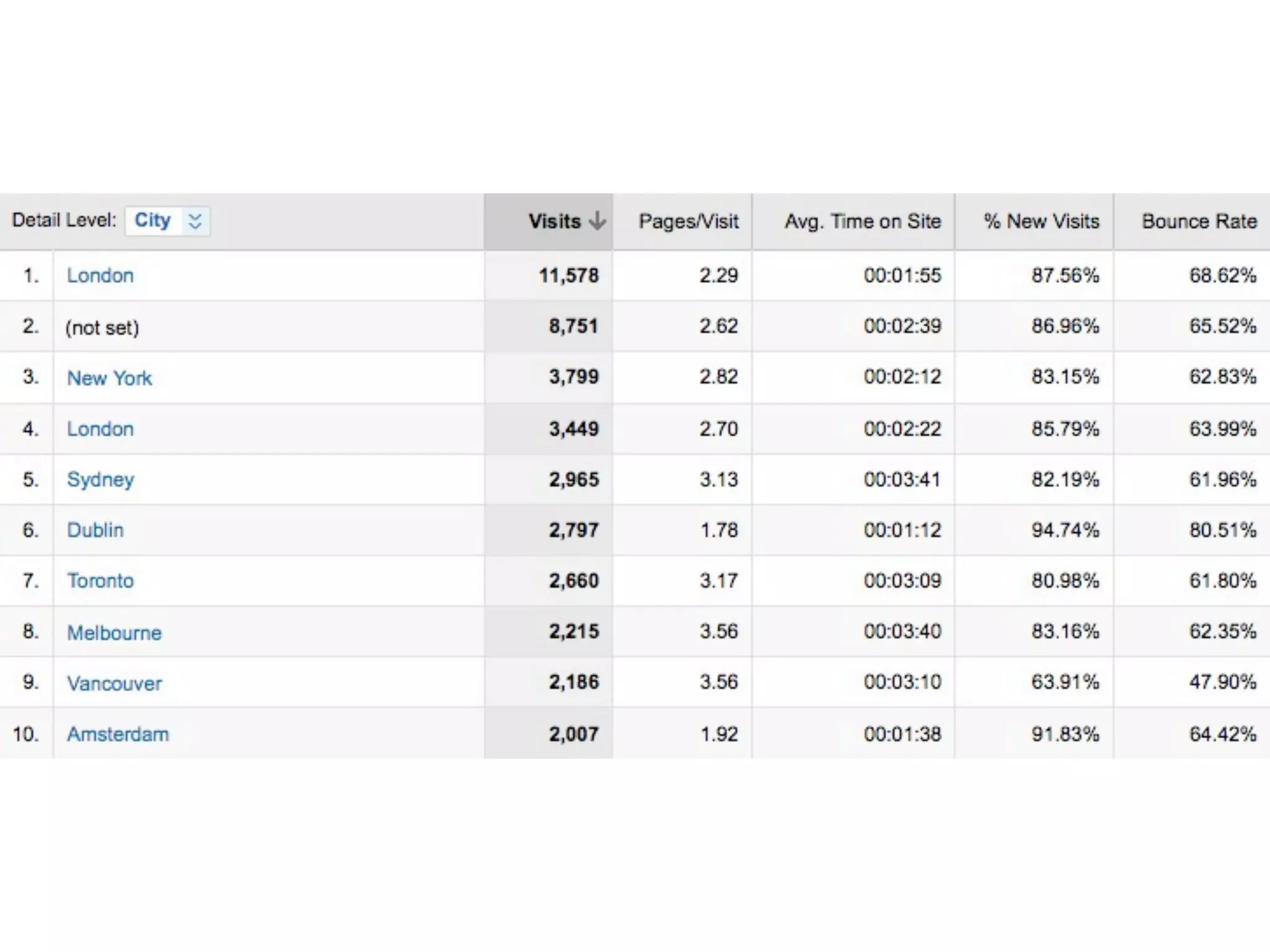Click the Detail Level label
The image size is (1270, 952).
[64, 220]
